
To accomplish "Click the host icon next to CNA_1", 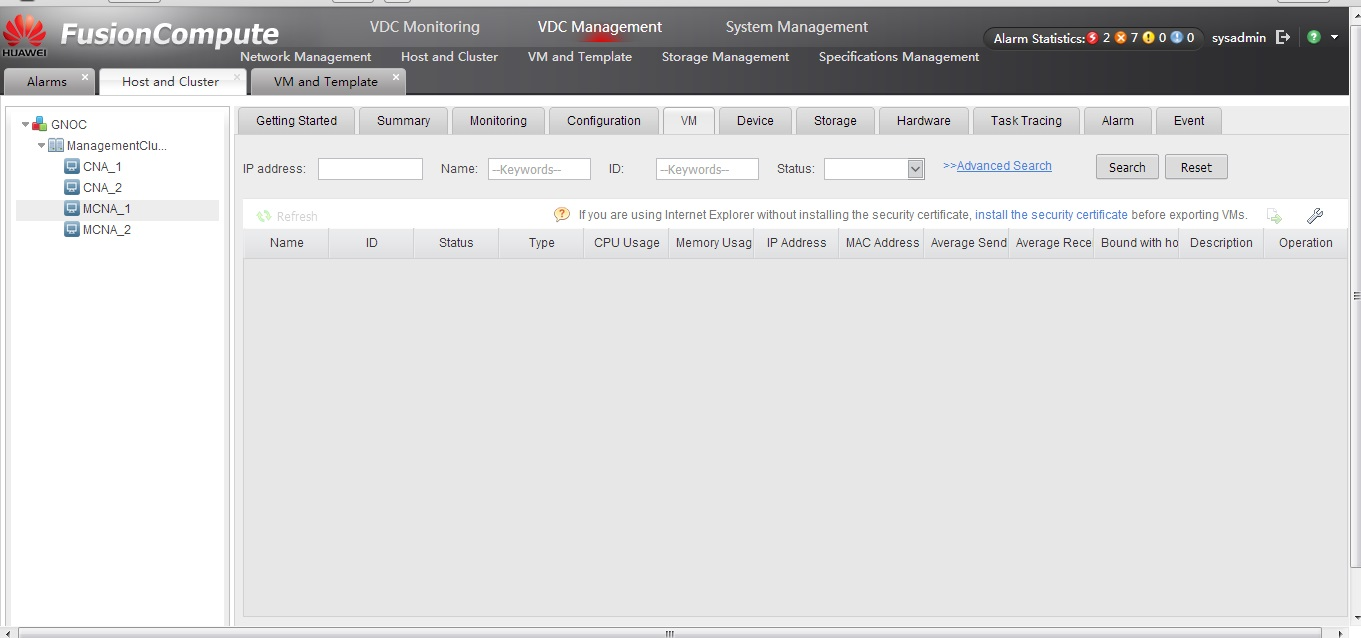I will (72, 167).
